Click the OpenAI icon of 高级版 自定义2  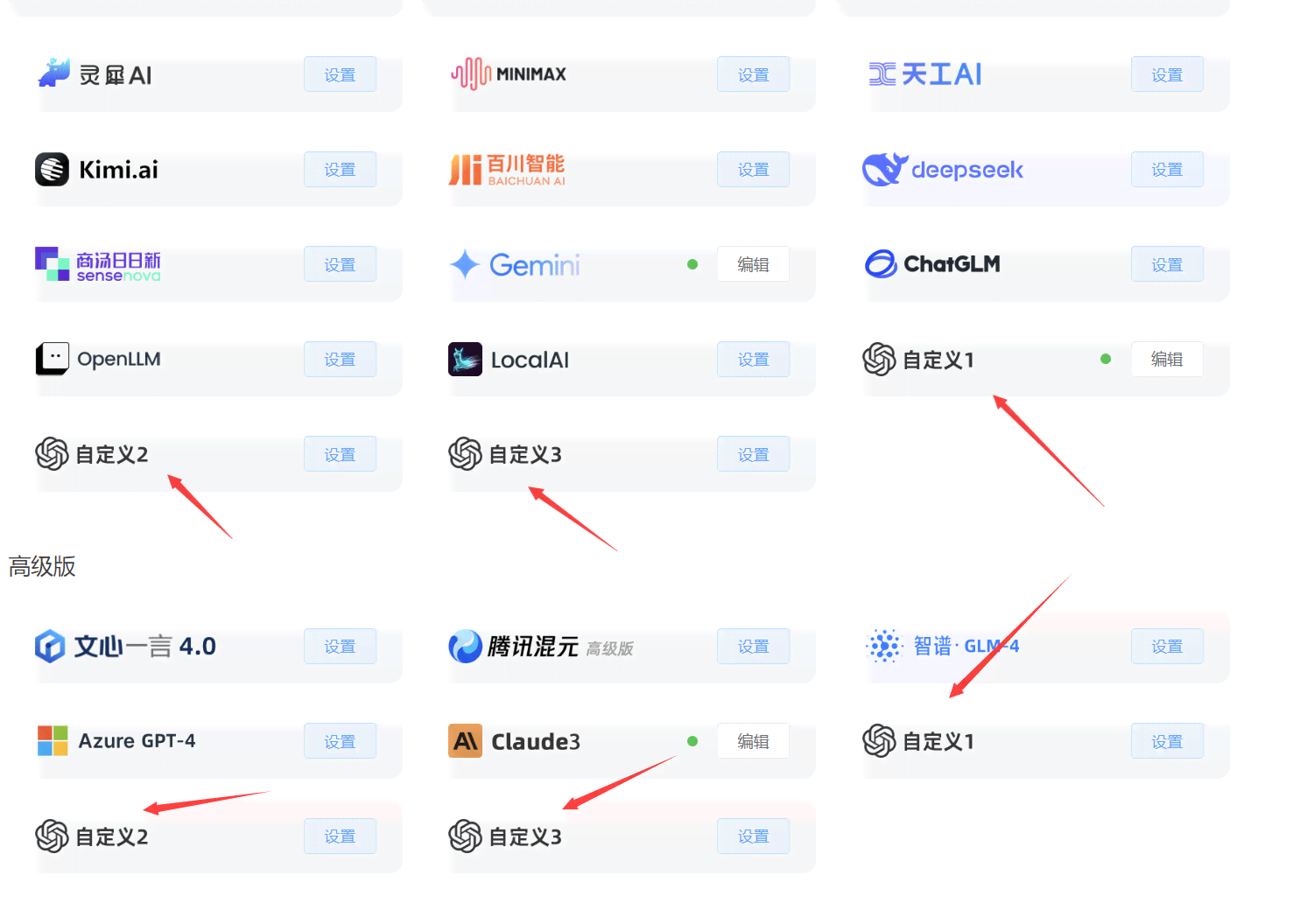click(x=52, y=836)
